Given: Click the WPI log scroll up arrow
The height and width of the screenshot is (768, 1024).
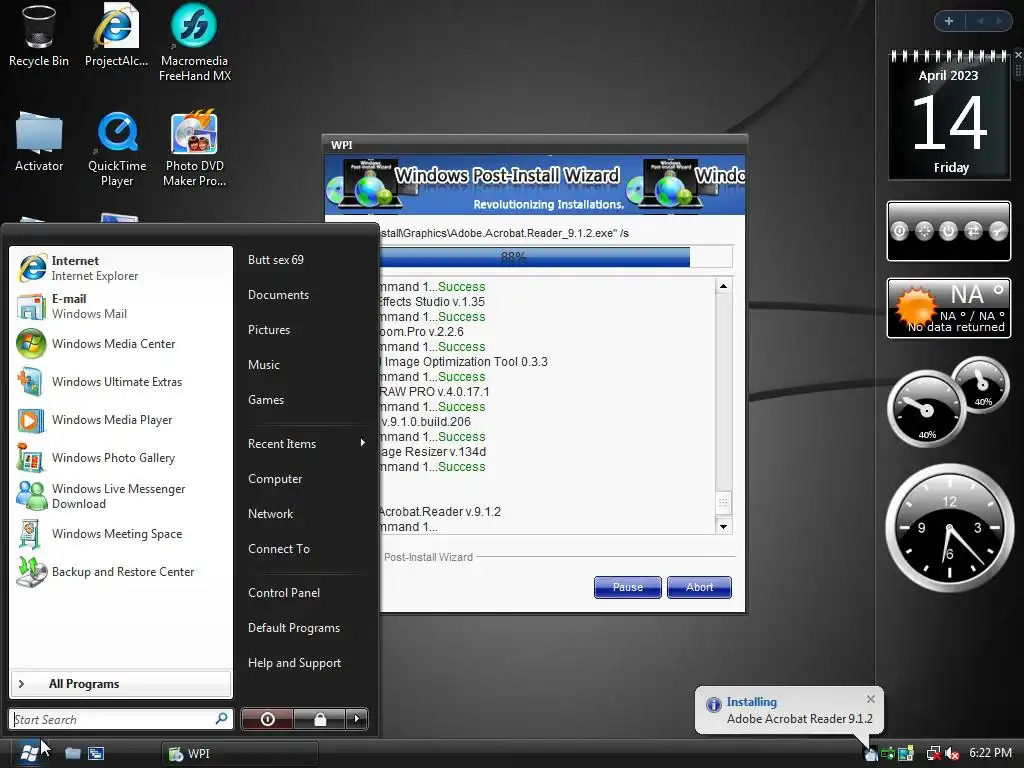Looking at the screenshot, I should (723, 286).
